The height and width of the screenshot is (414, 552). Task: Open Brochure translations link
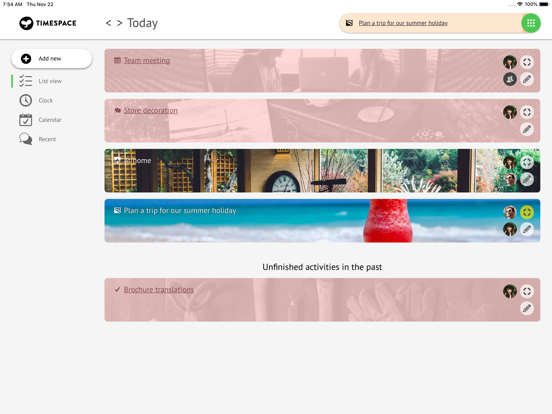[159, 290]
